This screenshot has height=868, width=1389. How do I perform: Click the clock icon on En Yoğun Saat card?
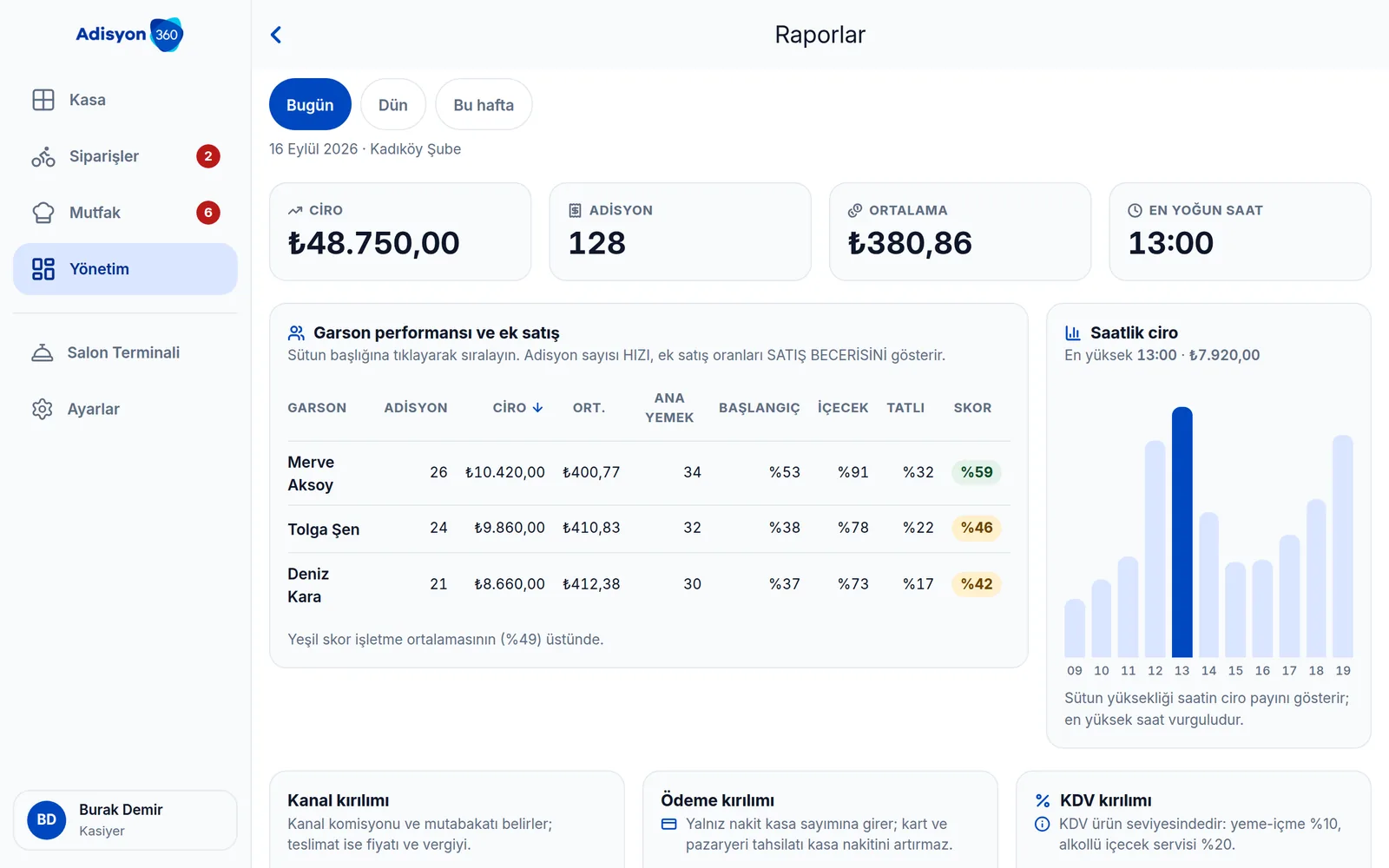tap(1135, 210)
